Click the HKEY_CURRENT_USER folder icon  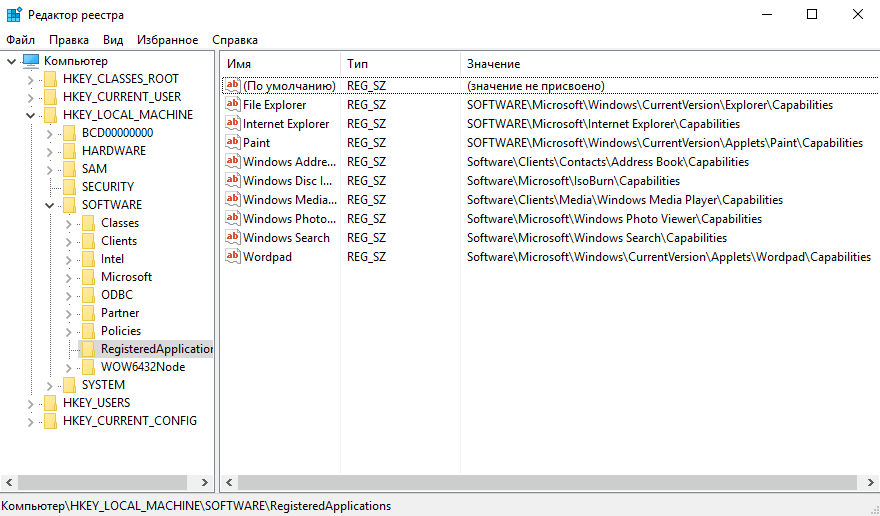(51, 97)
